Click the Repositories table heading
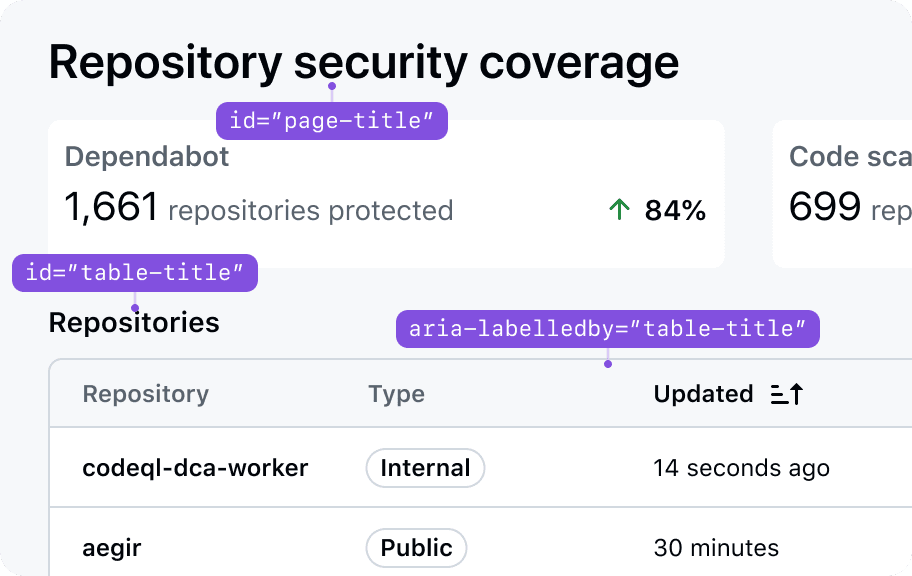This screenshot has height=576, width=912. 134,322
